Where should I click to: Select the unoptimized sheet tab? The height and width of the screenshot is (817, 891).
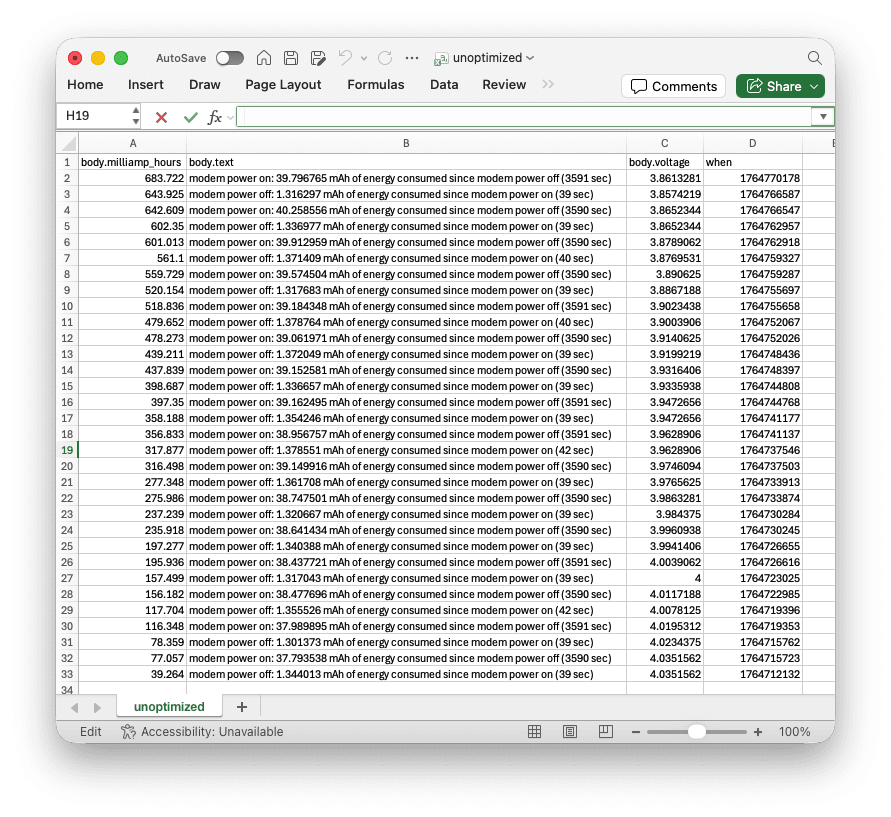[x=169, y=707]
